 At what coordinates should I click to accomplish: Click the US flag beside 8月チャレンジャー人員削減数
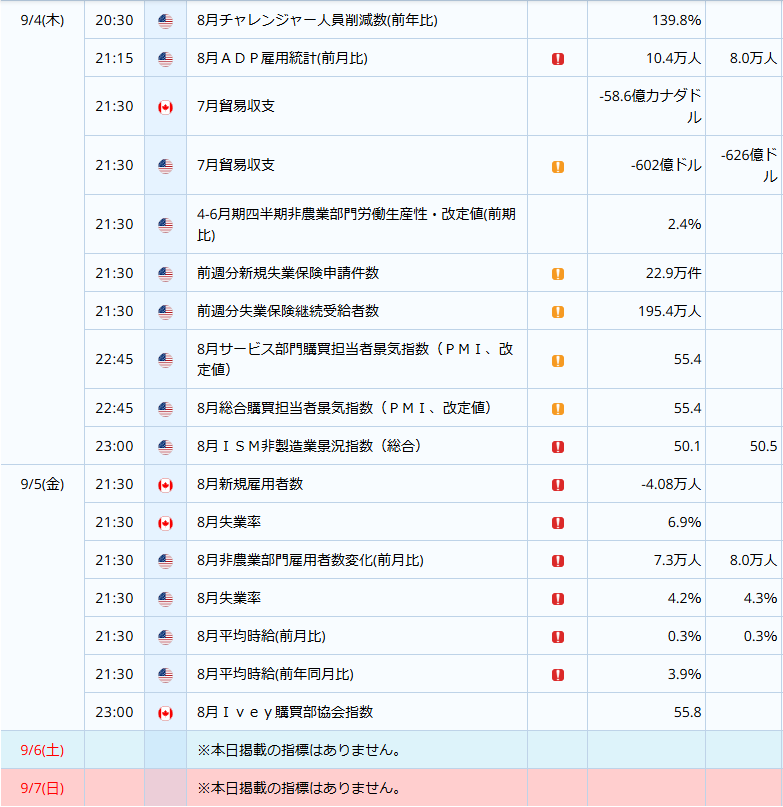pyautogui.click(x=165, y=21)
